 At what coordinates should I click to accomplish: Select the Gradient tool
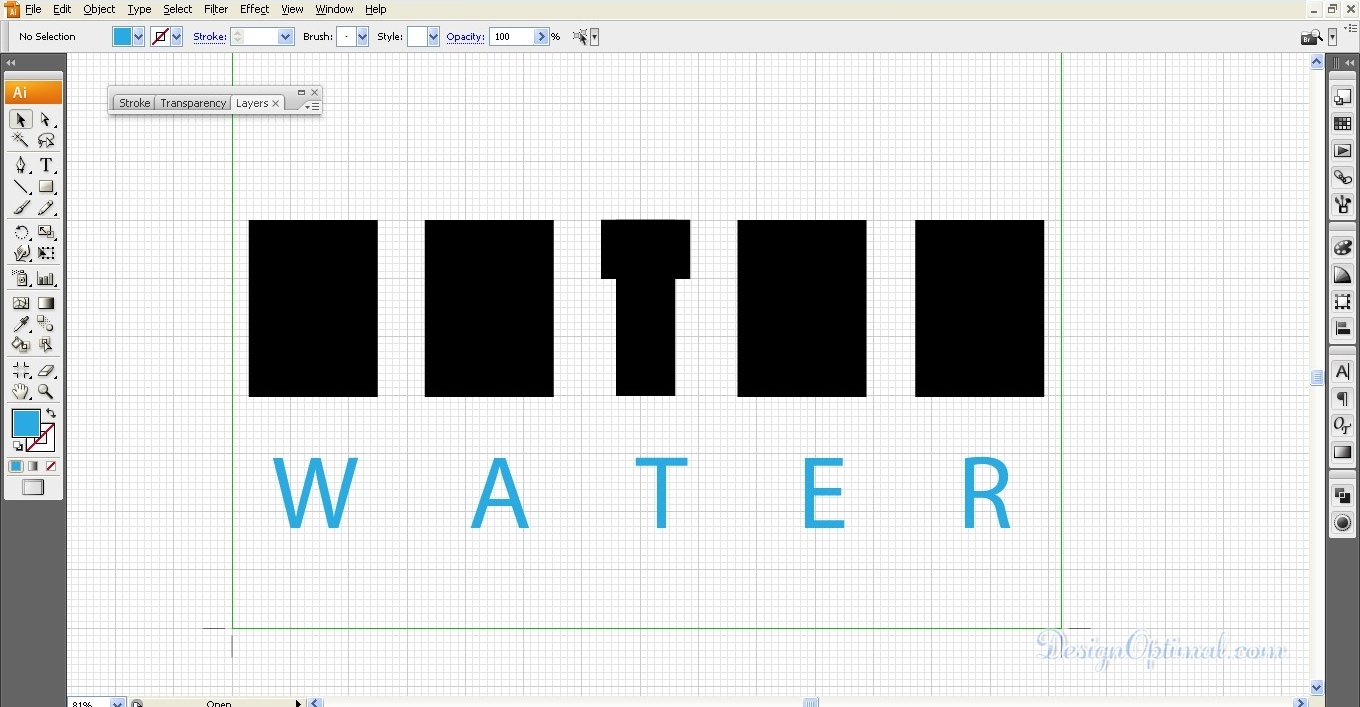coord(46,303)
